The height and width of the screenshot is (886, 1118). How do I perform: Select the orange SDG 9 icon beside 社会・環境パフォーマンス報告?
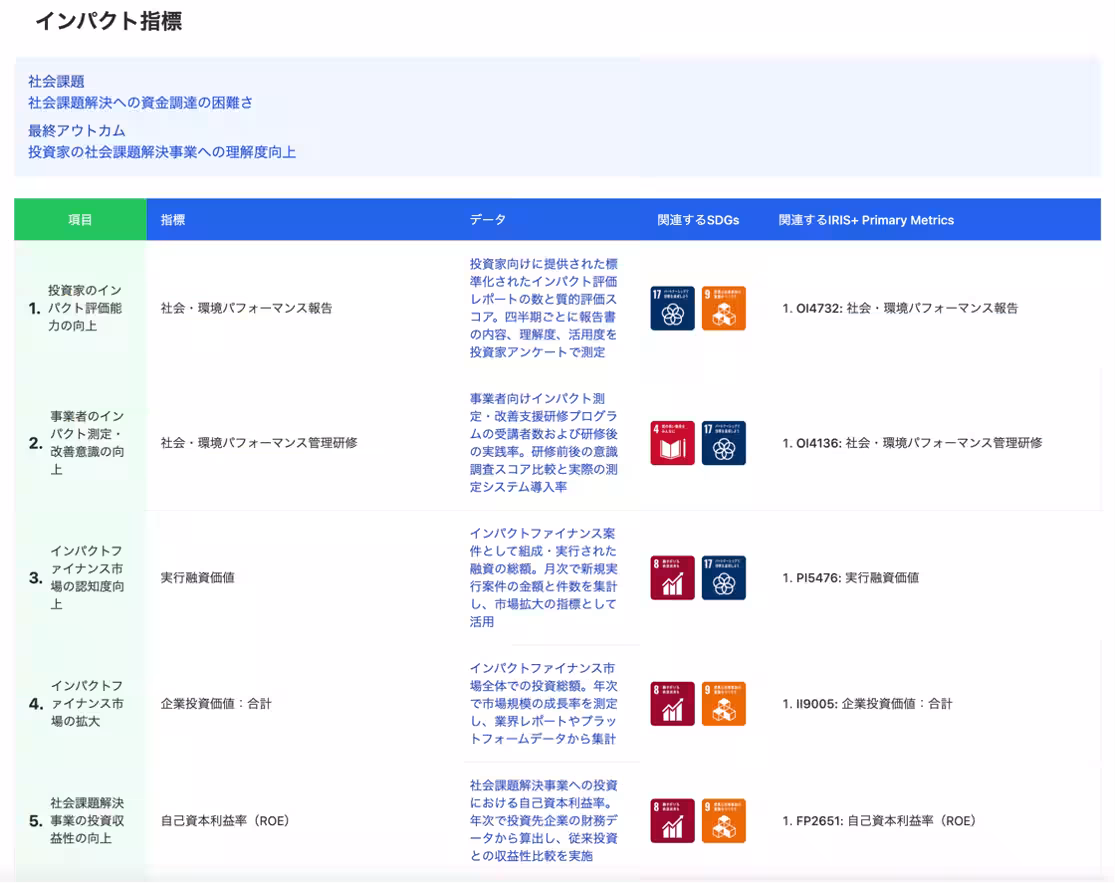click(x=724, y=309)
